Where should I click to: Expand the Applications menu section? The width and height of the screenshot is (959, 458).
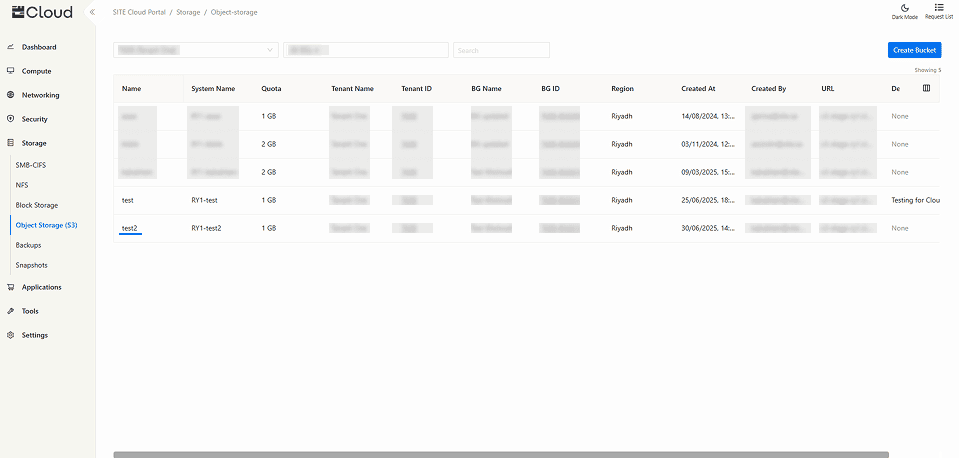click(41, 287)
